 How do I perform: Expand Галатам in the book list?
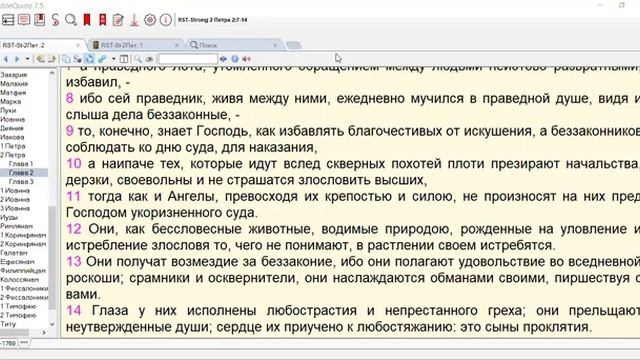point(14,253)
